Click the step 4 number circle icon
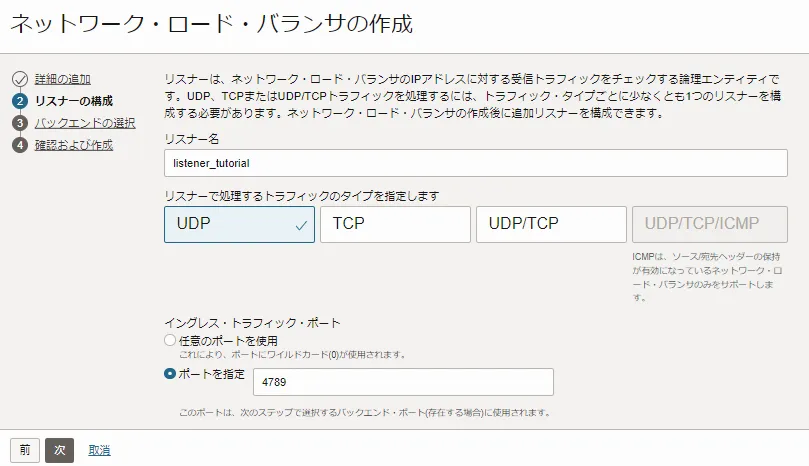The width and height of the screenshot is (809, 466). click(19, 145)
